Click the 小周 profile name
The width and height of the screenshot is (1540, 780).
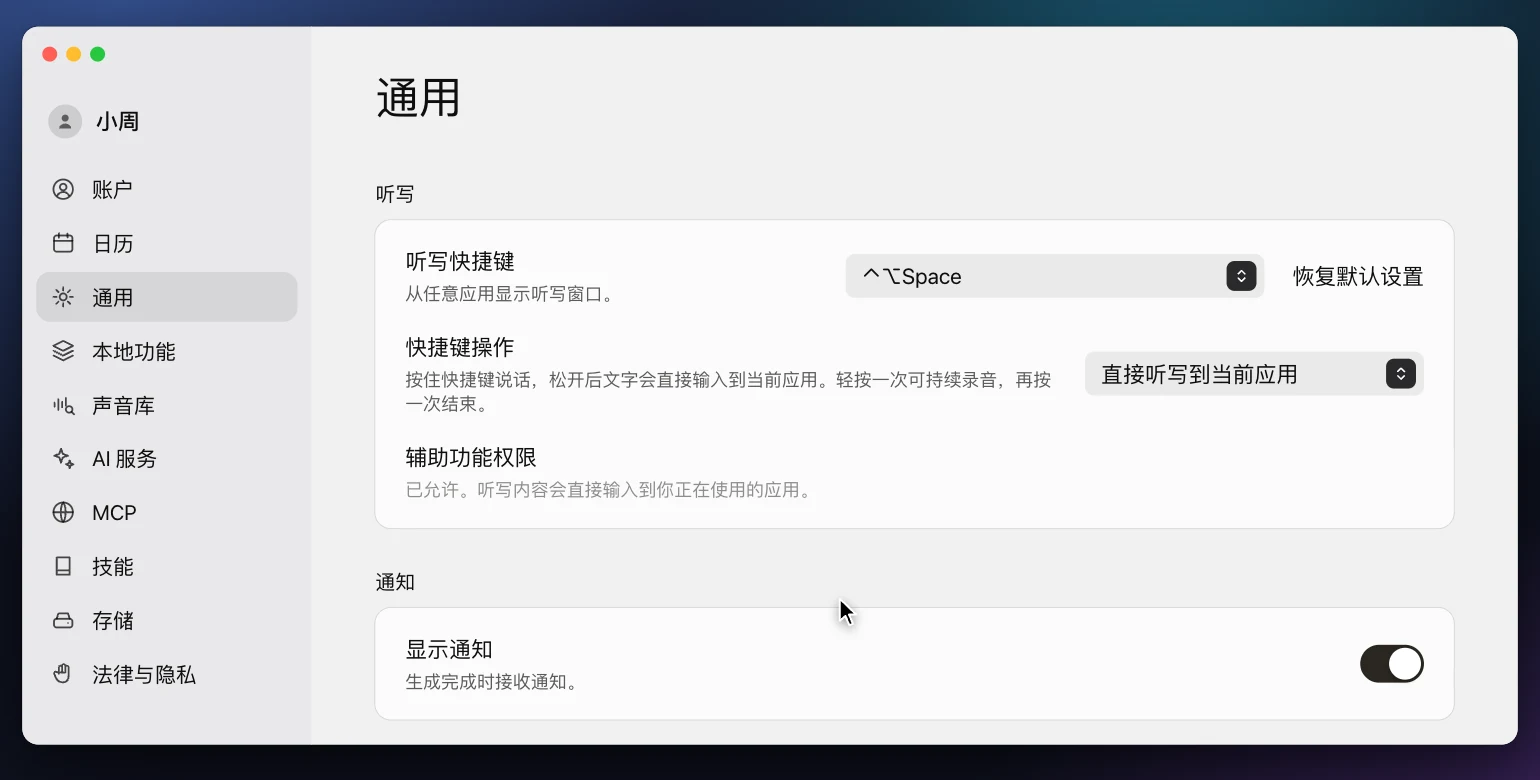click(x=117, y=122)
